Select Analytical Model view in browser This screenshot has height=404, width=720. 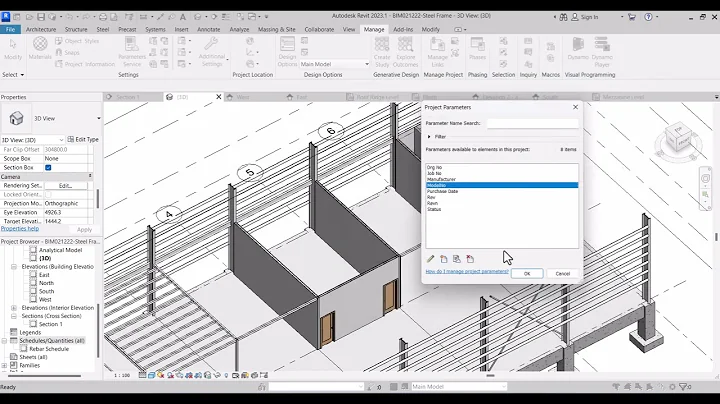point(60,250)
